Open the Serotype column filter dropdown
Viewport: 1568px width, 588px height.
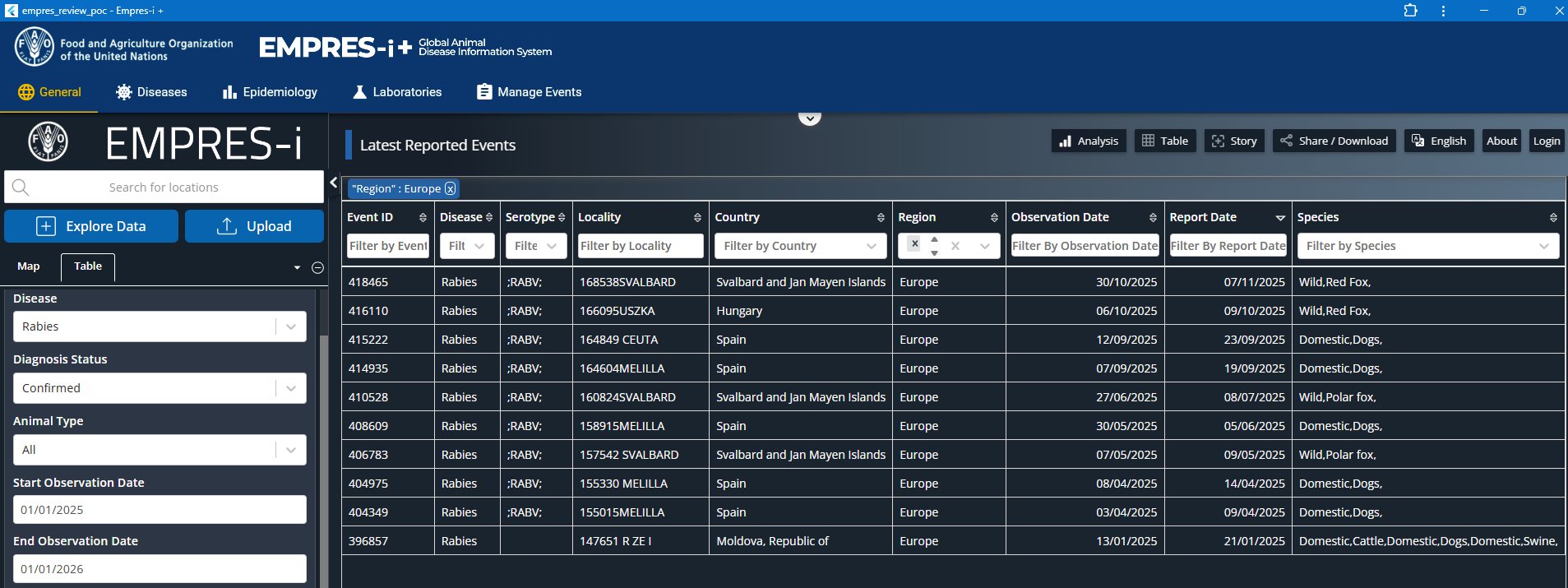pyautogui.click(x=536, y=246)
